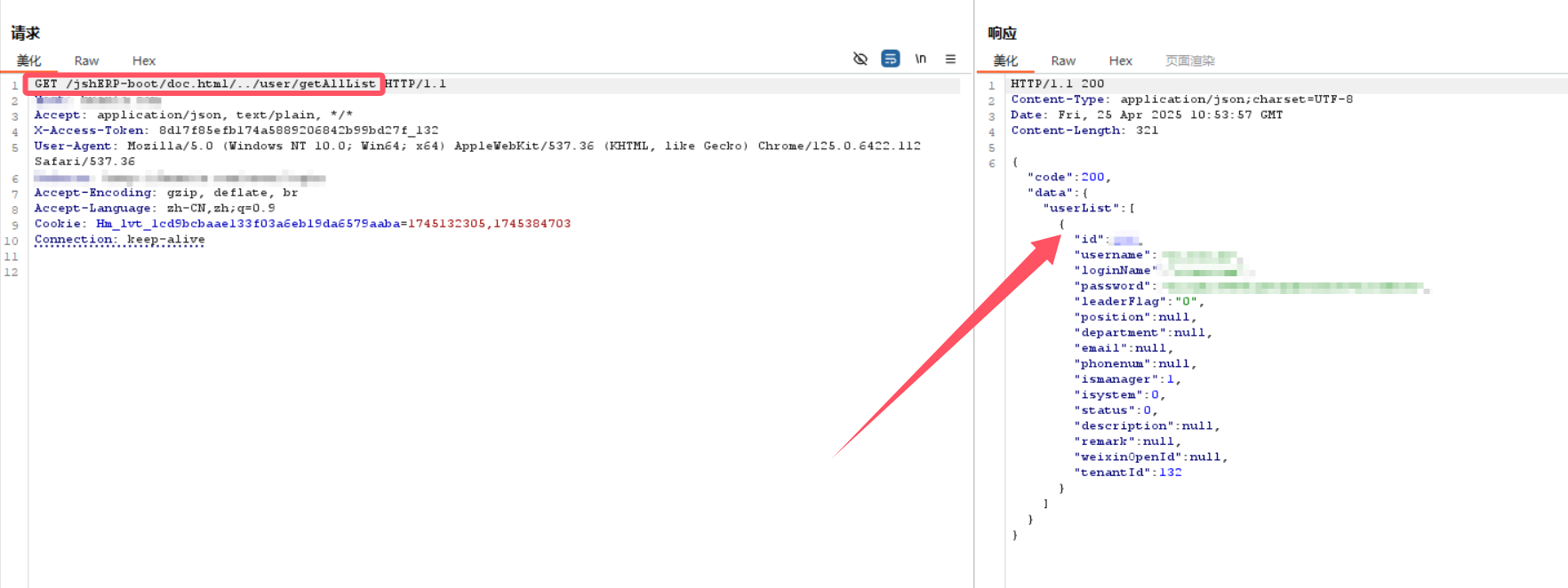Click the Accept-Language header line

(x=155, y=208)
